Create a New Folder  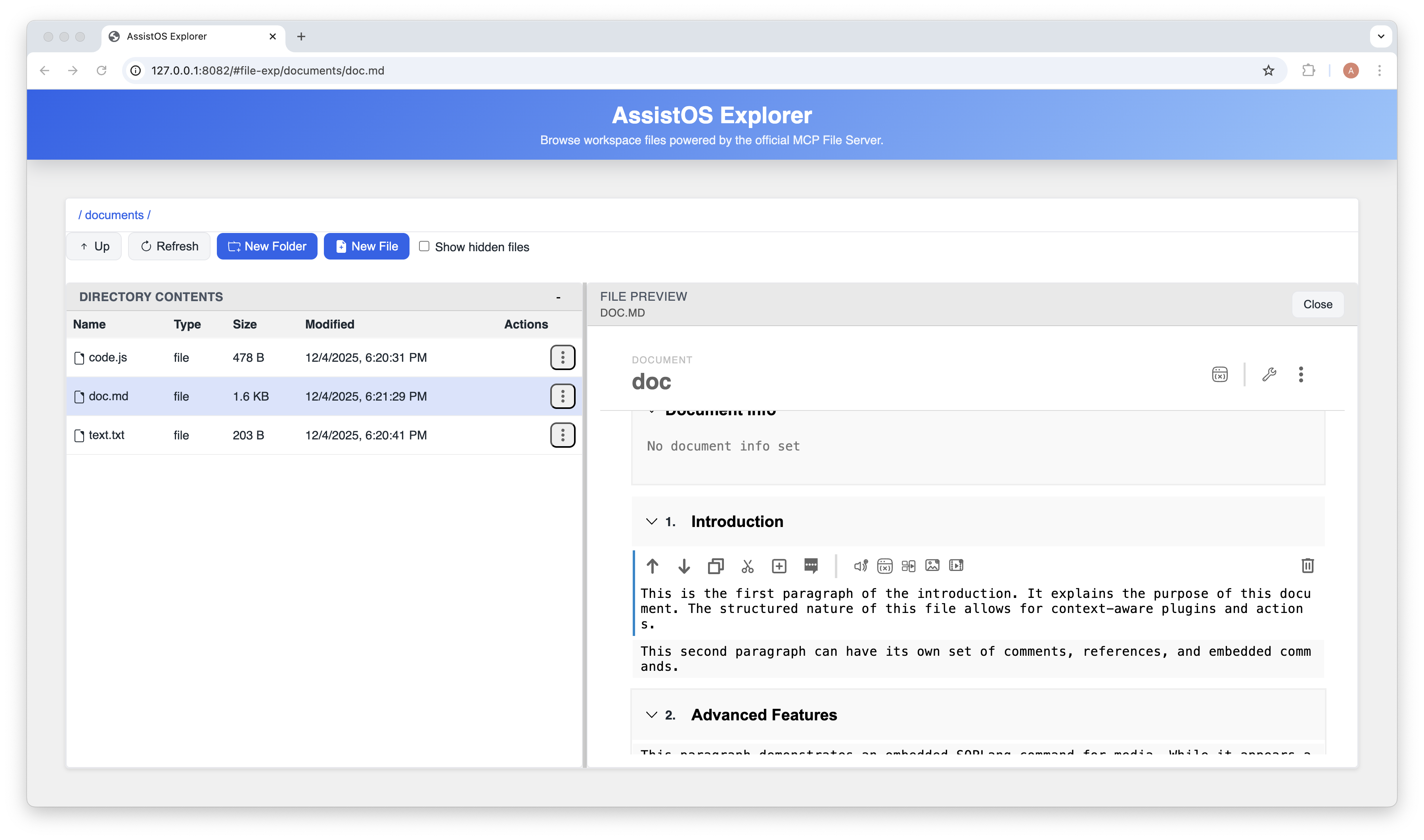pyautogui.click(x=267, y=246)
